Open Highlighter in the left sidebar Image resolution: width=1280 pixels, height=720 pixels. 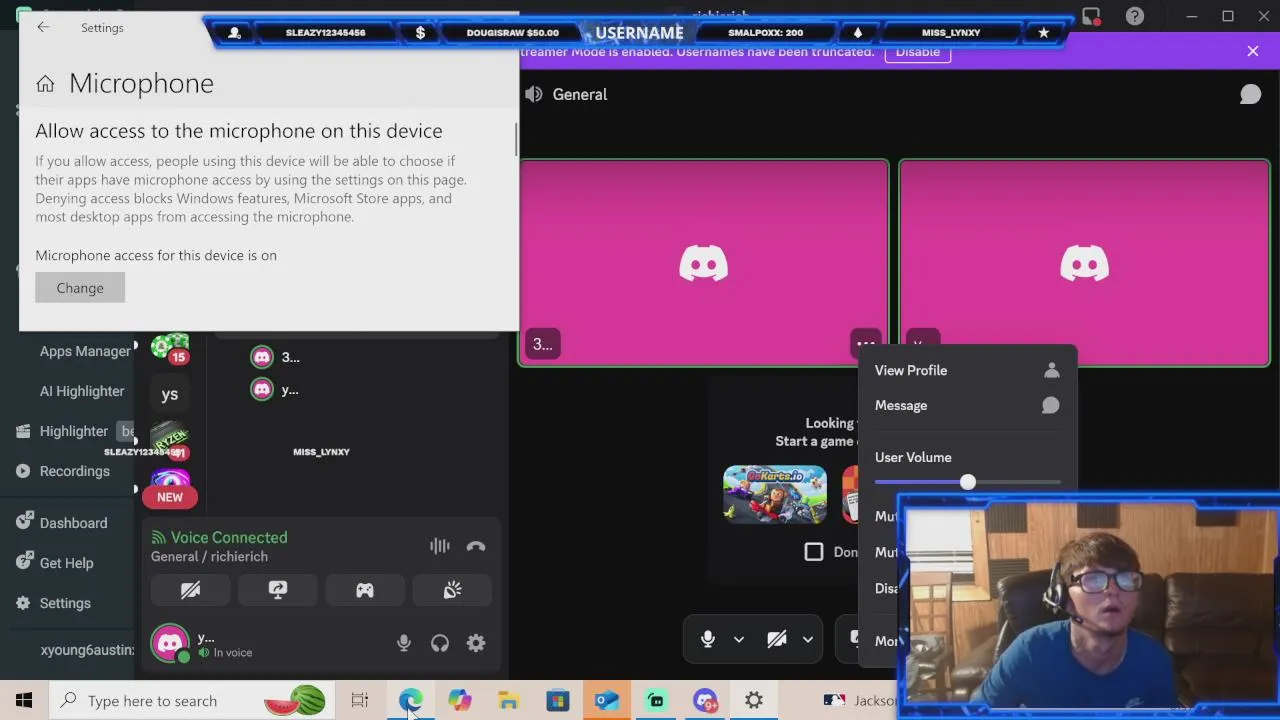(x=74, y=431)
